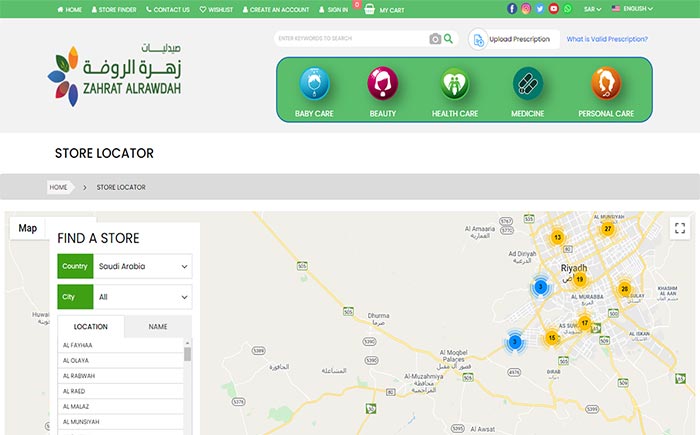This screenshot has height=435, width=700.
Task: Open Contact Us menu item
Action: [x=168, y=9]
